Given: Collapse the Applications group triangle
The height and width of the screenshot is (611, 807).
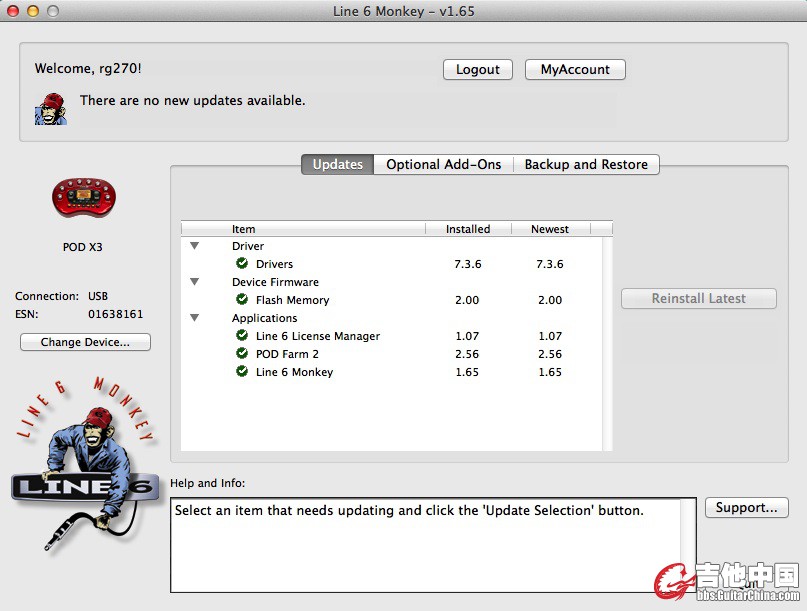Looking at the screenshot, I should tap(195, 318).
